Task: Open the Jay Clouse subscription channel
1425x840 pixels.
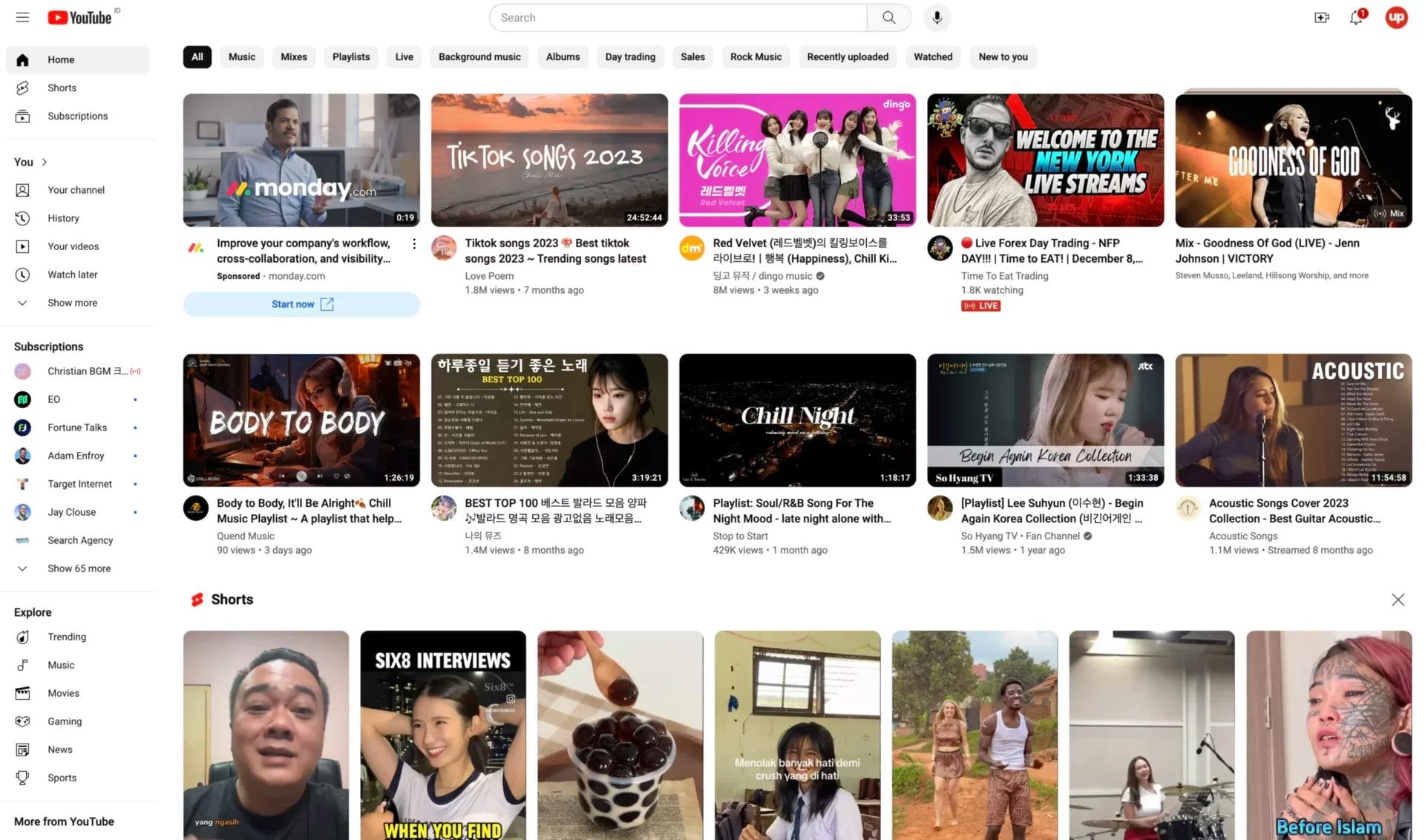Action: point(71,511)
